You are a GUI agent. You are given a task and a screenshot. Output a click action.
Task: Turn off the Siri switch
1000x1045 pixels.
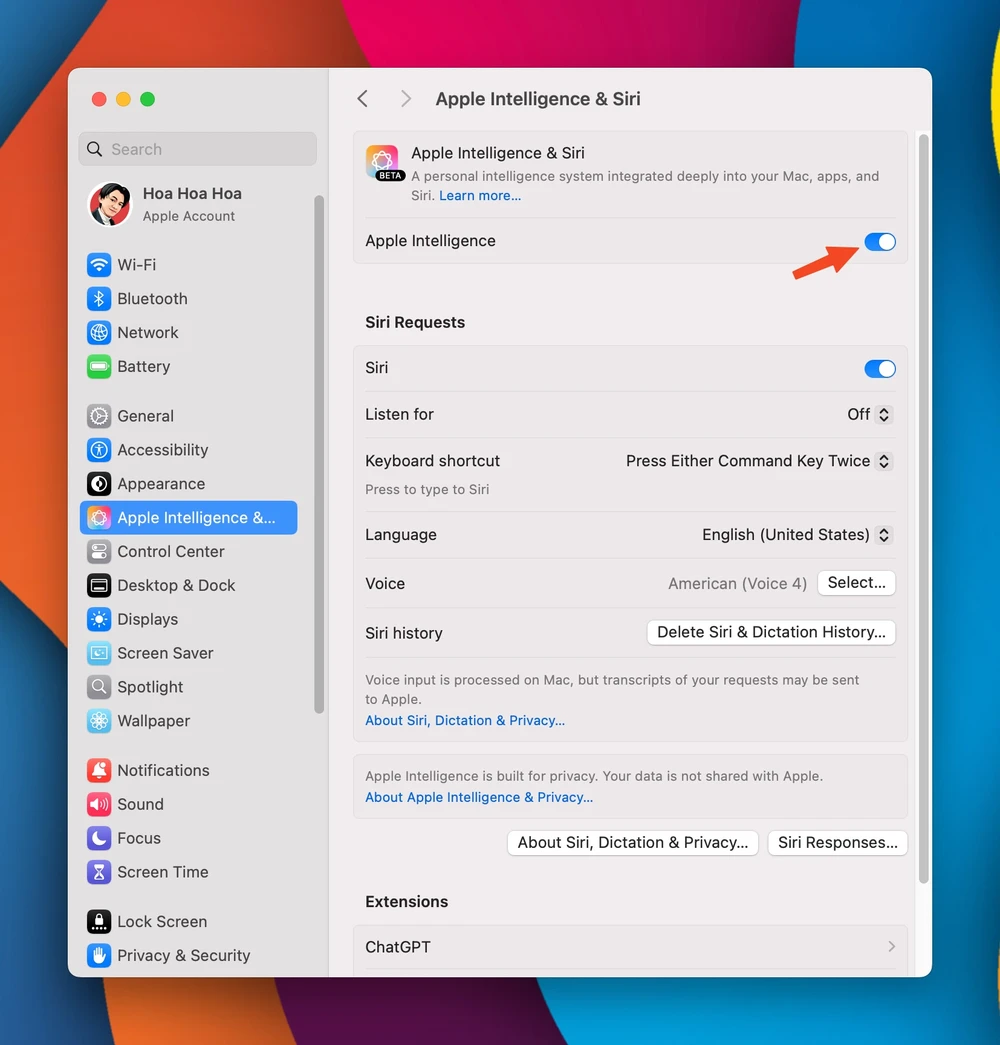[879, 368]
